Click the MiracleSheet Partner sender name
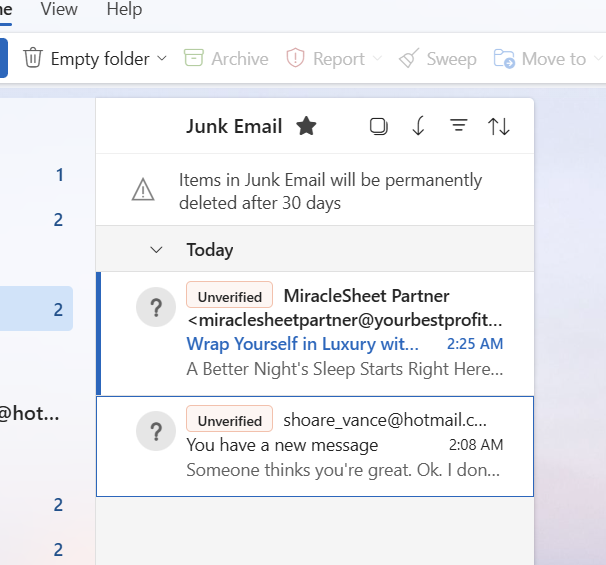Viewport: 606px width, 565px height. [366, 296]
